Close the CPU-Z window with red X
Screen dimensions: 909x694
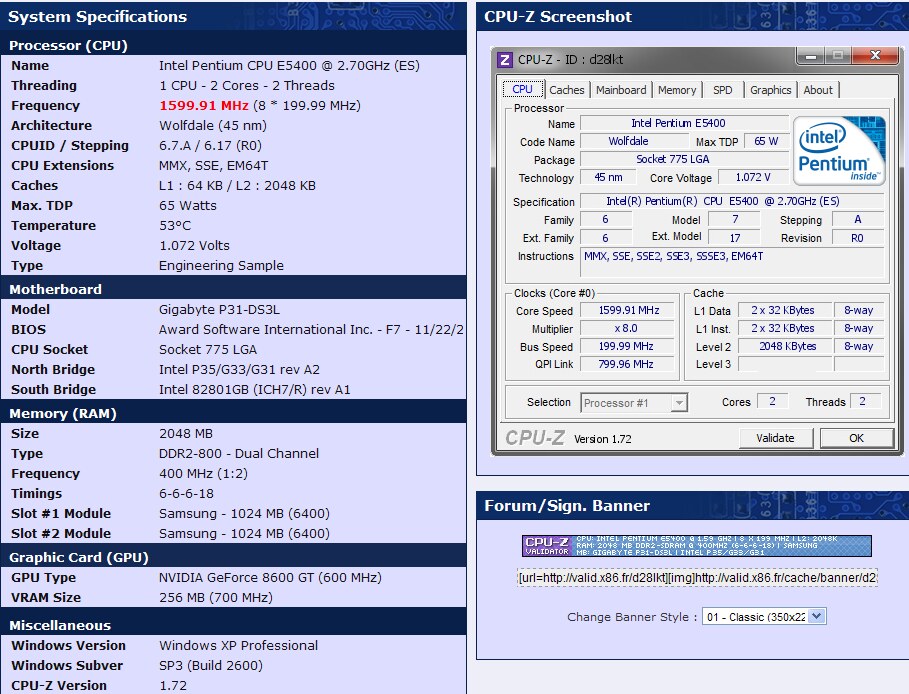click(x=875, y=57)
